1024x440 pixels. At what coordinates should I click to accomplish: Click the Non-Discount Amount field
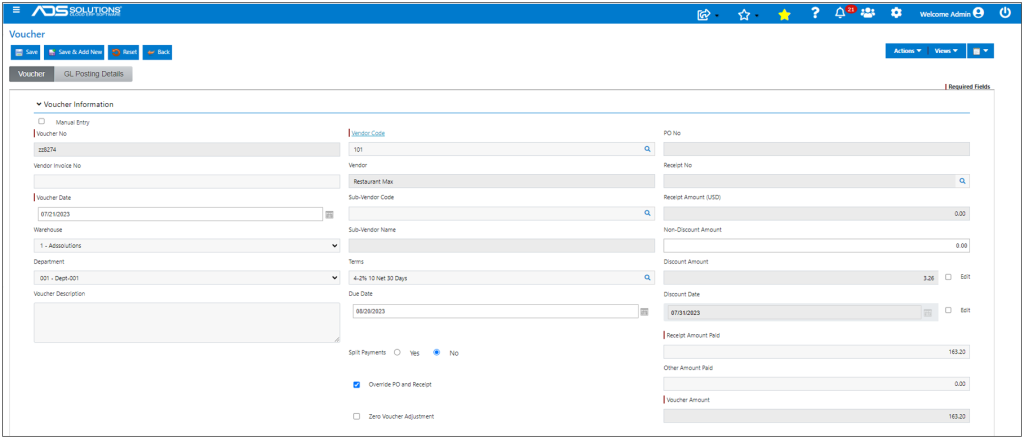(816, 245)
